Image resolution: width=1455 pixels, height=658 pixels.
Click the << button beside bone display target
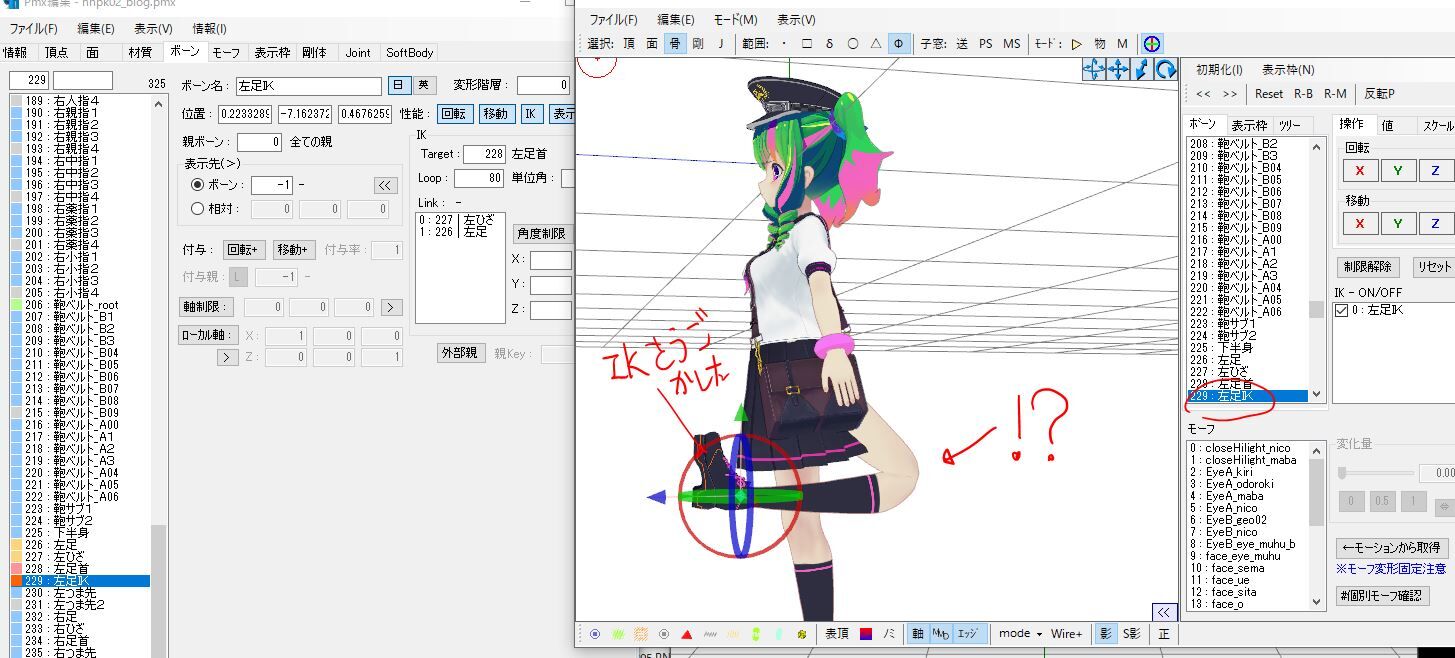coord(385,186)
